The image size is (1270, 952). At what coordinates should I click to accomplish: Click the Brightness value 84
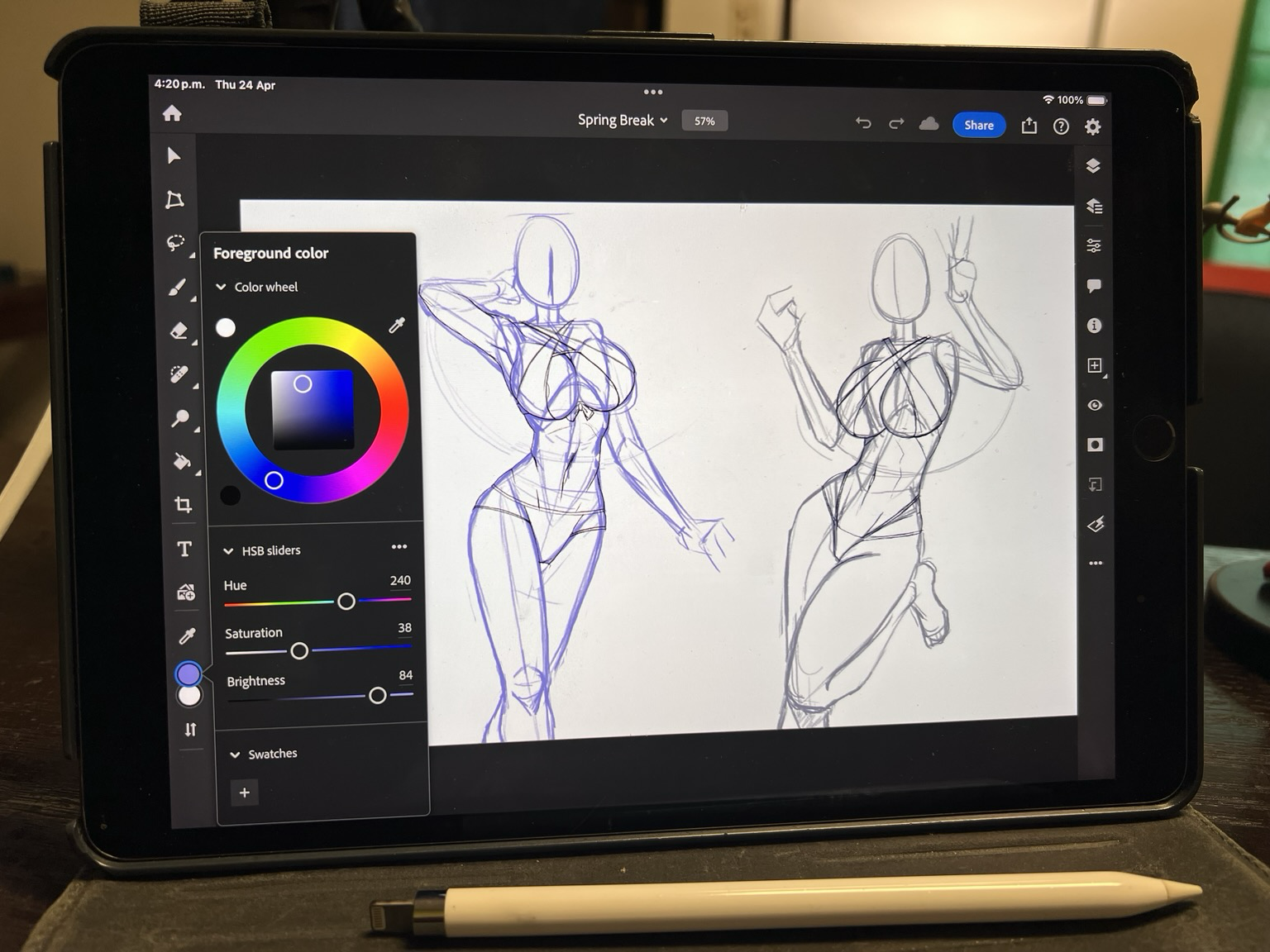click(405, 675)
